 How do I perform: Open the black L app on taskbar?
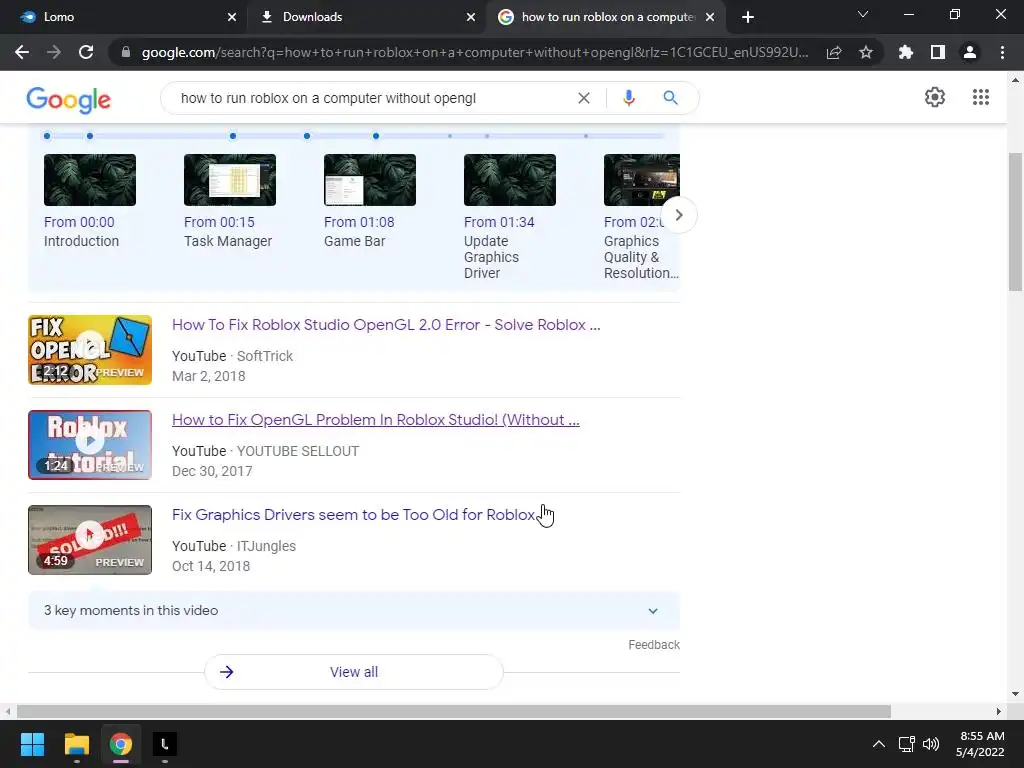(x=165, y=744)
